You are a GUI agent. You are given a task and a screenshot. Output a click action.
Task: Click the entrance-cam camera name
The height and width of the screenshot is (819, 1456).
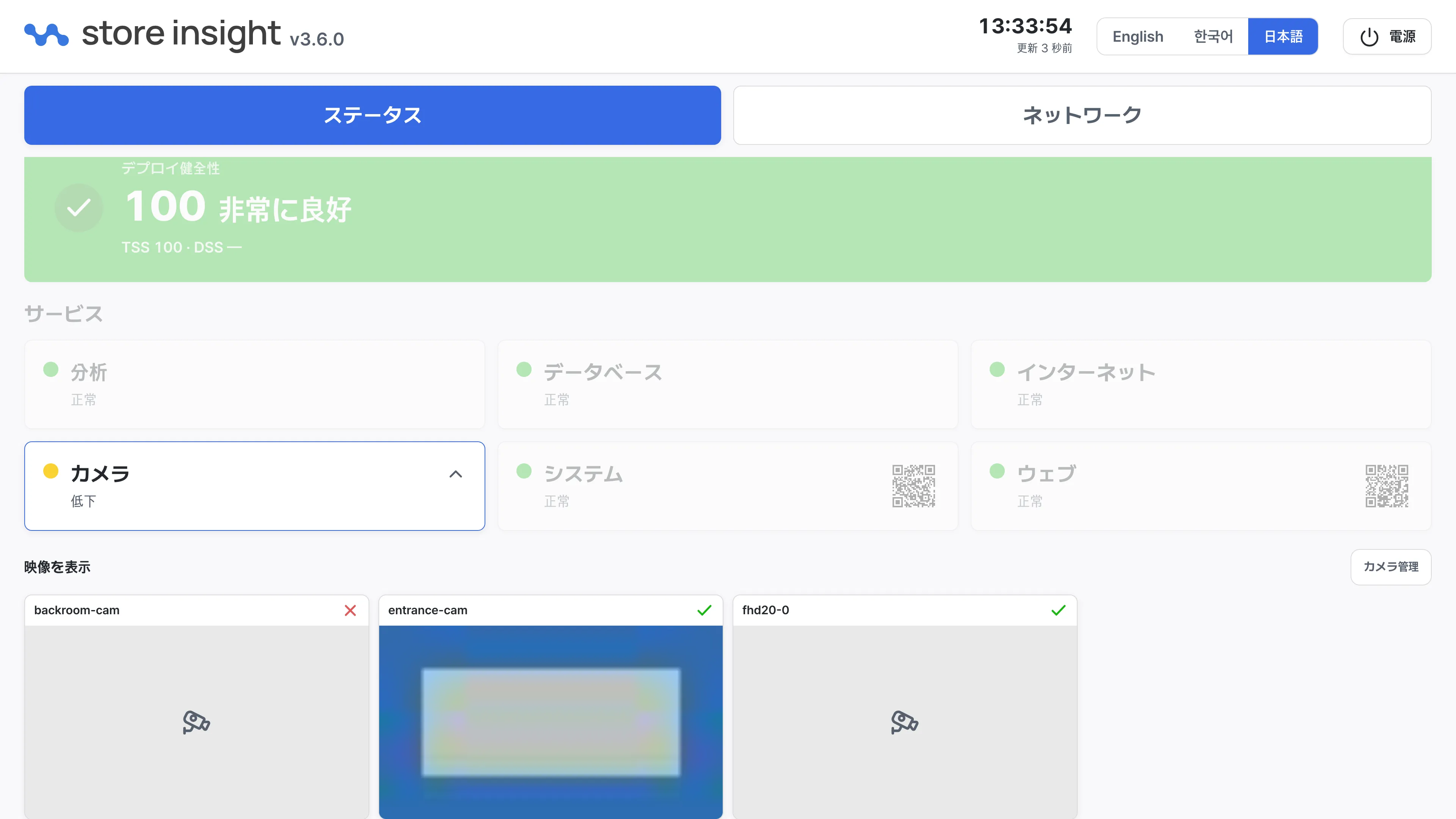point(428,610)
